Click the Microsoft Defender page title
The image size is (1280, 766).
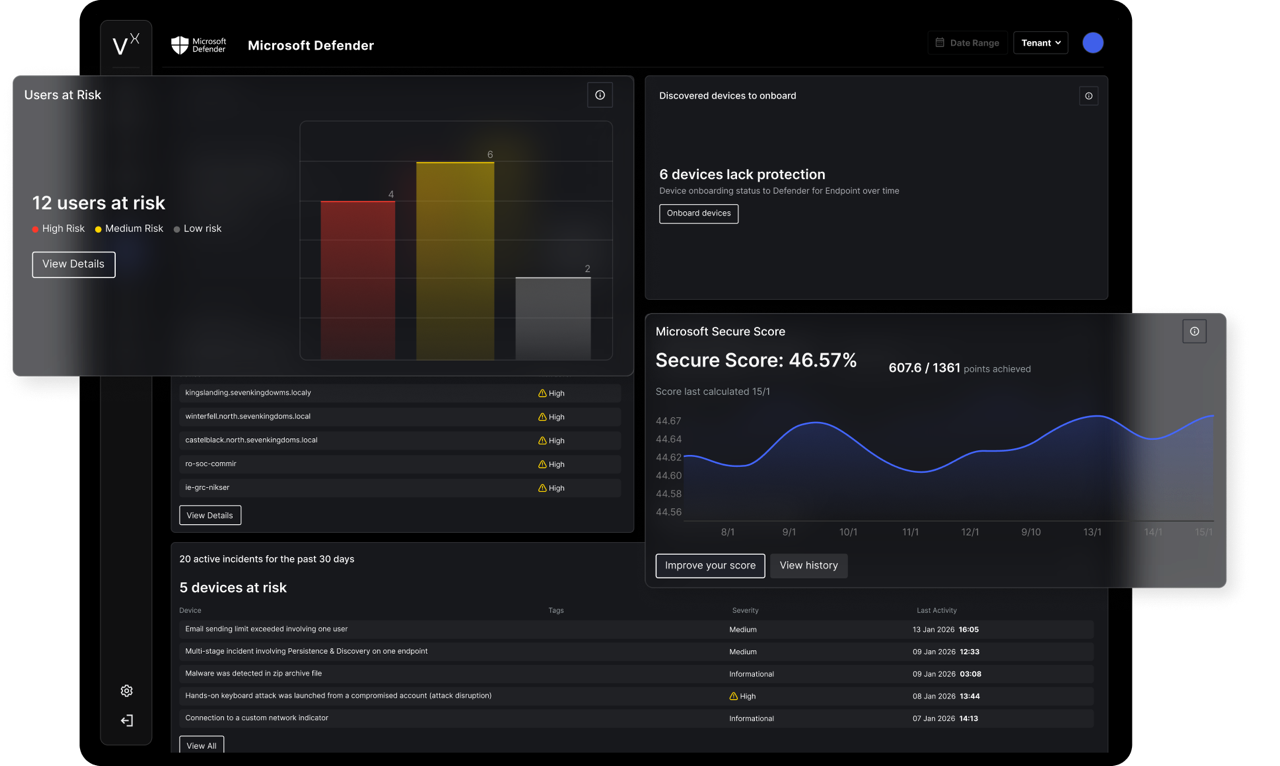[311, 45]
